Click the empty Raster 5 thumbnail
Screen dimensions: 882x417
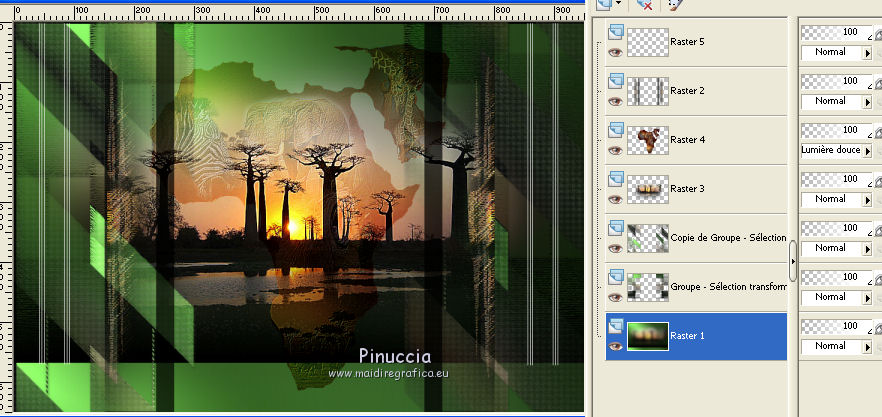click(x=647, y=42)
